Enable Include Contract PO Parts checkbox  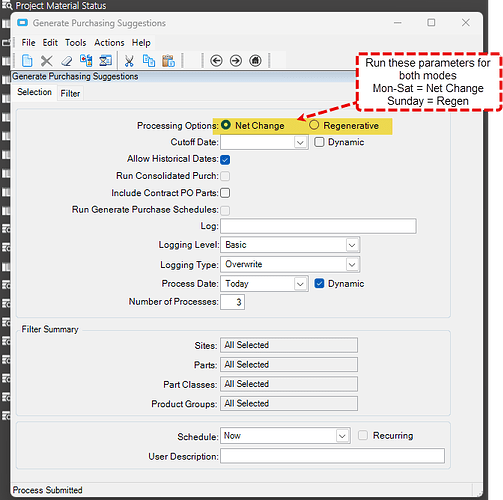225,193
